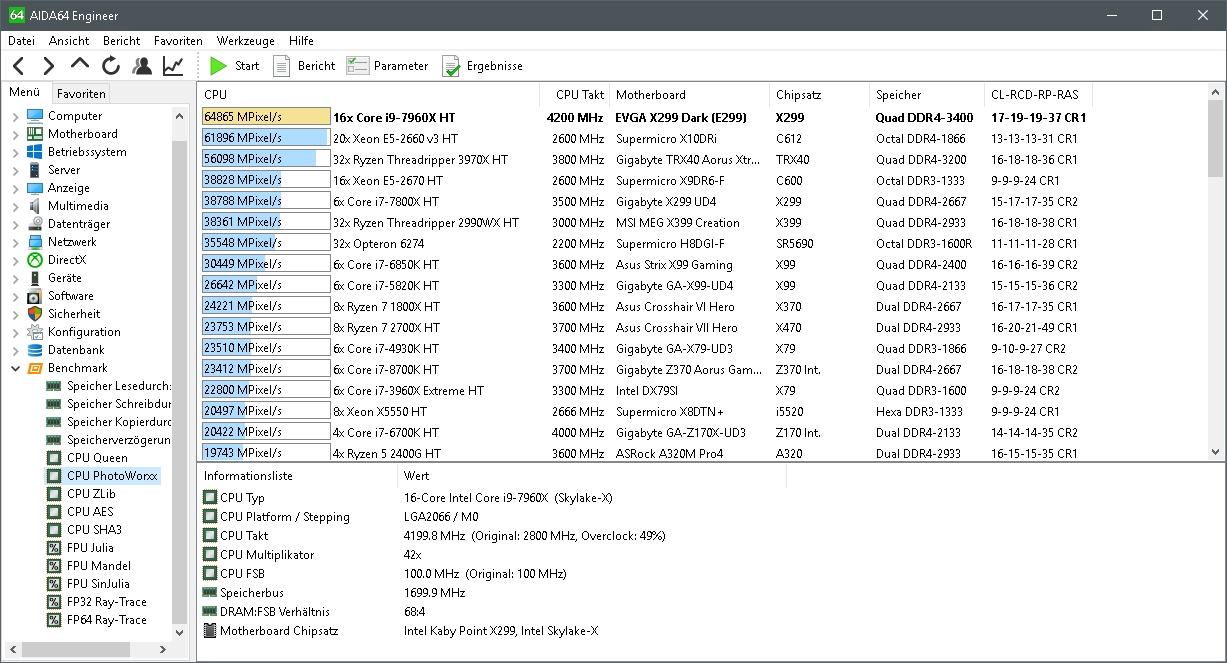Open the line graph toolbar icon
1227x663 pixels.
173,66
